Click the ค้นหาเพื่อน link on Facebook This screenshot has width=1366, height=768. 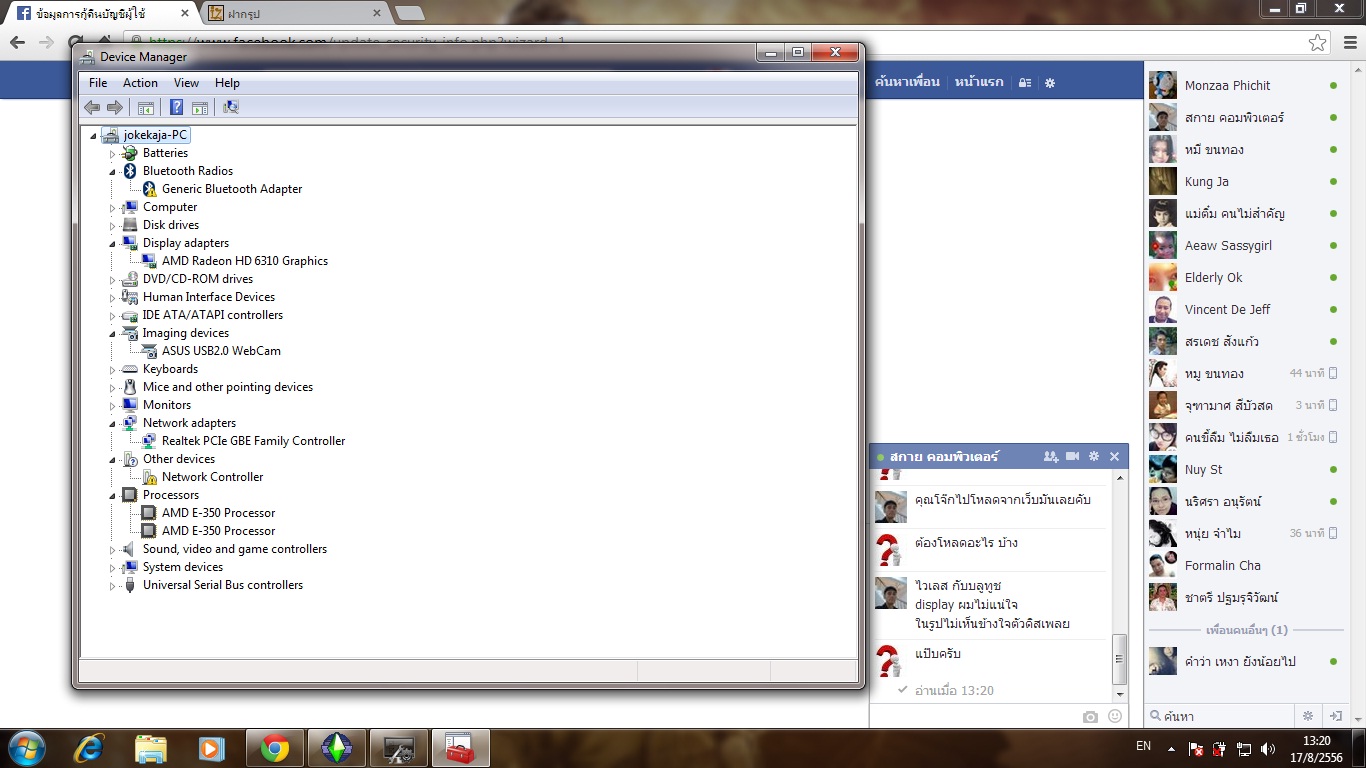pos(907,82)
